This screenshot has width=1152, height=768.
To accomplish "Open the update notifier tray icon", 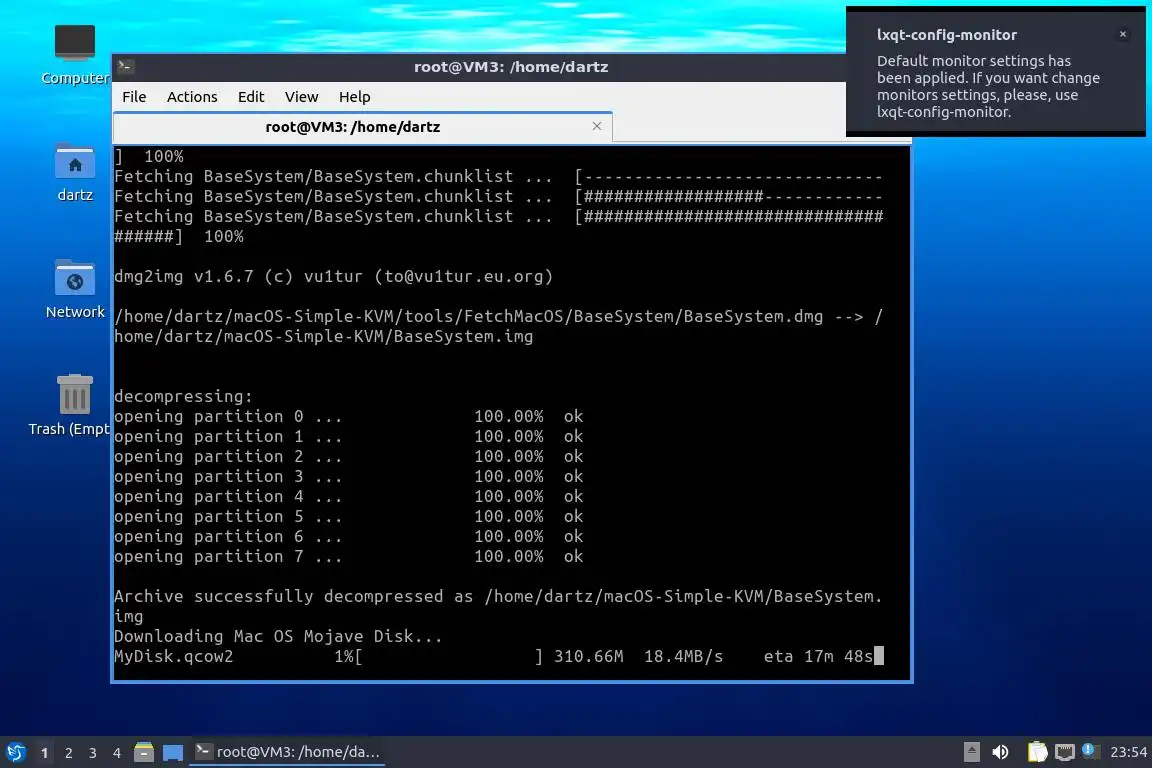I will [x=1090, y=751].
